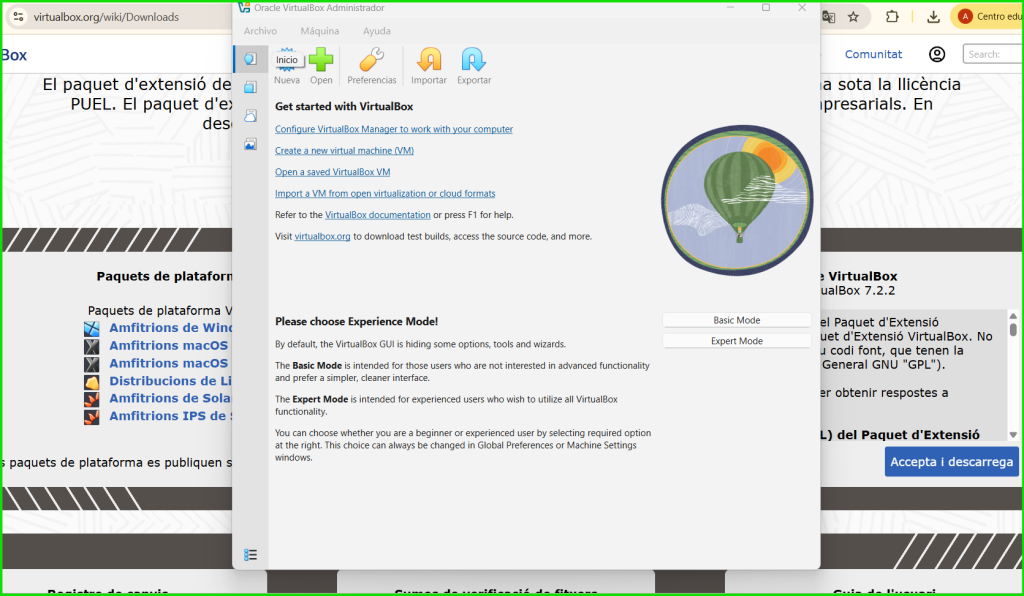The image size is (1024, 596).
Task: Choose Basic Mode experience
Action: pyautogui.click(x=736, y=320)
